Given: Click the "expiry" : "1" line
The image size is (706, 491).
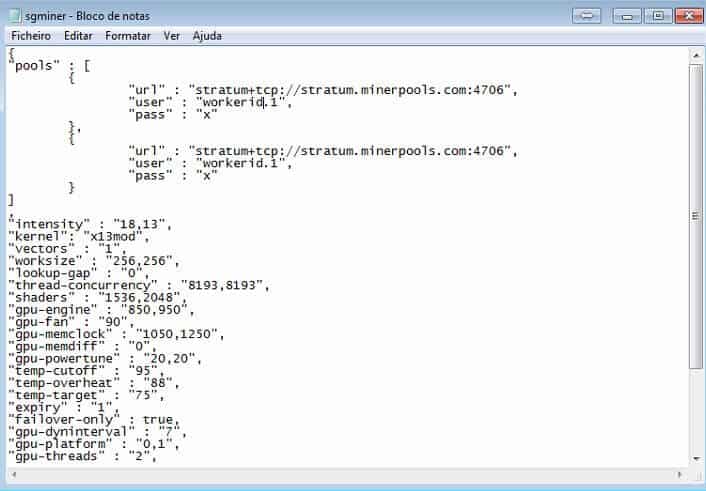Looking at the screenshot, I should [x=64, y=406].
